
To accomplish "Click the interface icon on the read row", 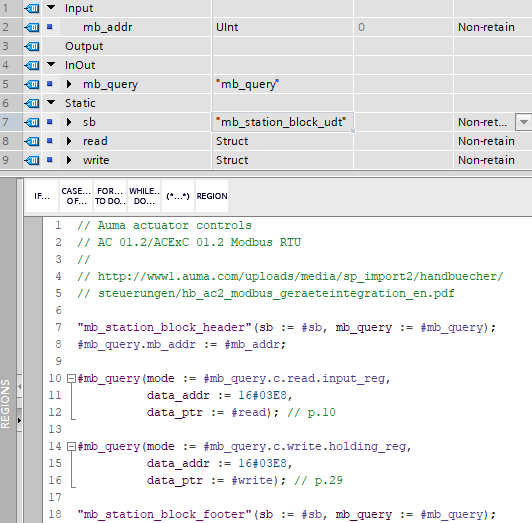I will [x=32, y=141].
